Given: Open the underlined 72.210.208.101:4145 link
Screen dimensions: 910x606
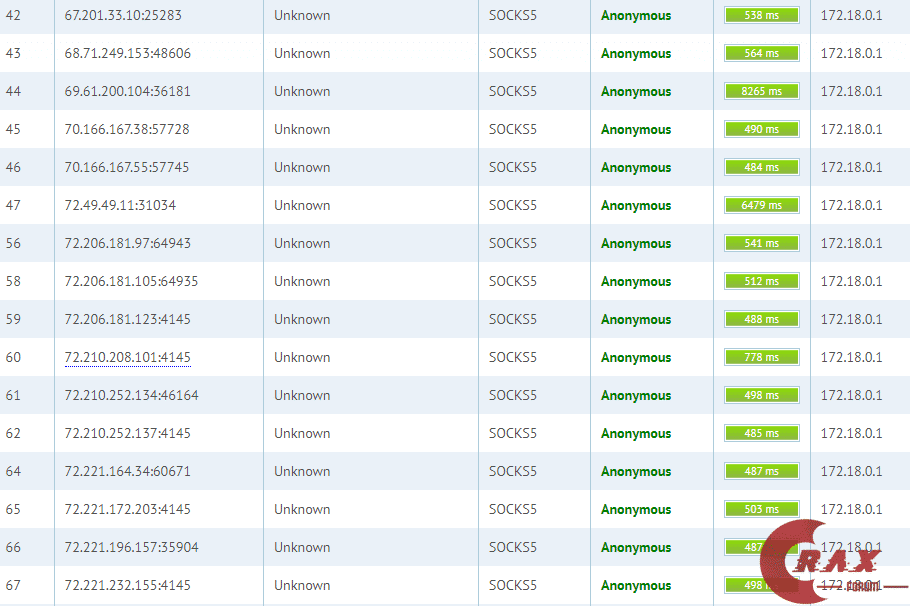Looking at the screenshot, I should tap(128, 358).
